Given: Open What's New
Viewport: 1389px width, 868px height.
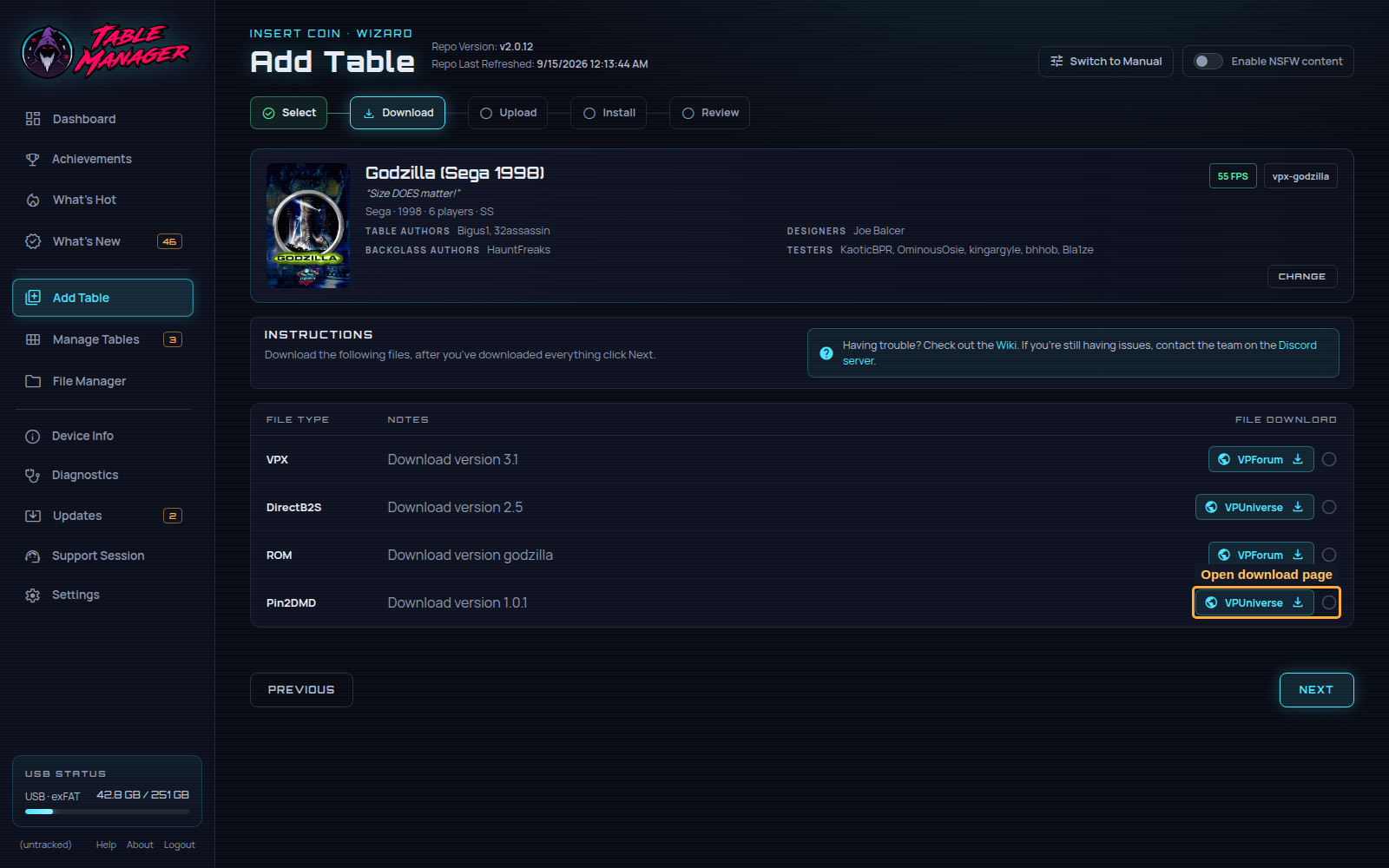Looking at the screenshot, I should tap(102, 241).
